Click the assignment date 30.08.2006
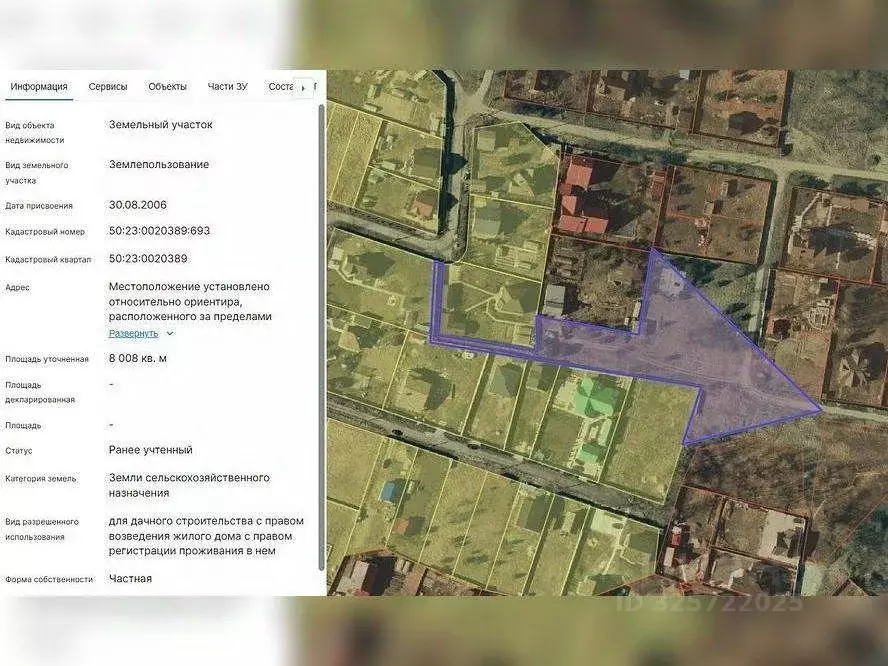The width and height of the screenshot is (888, 666). click(x=138, y=205)
